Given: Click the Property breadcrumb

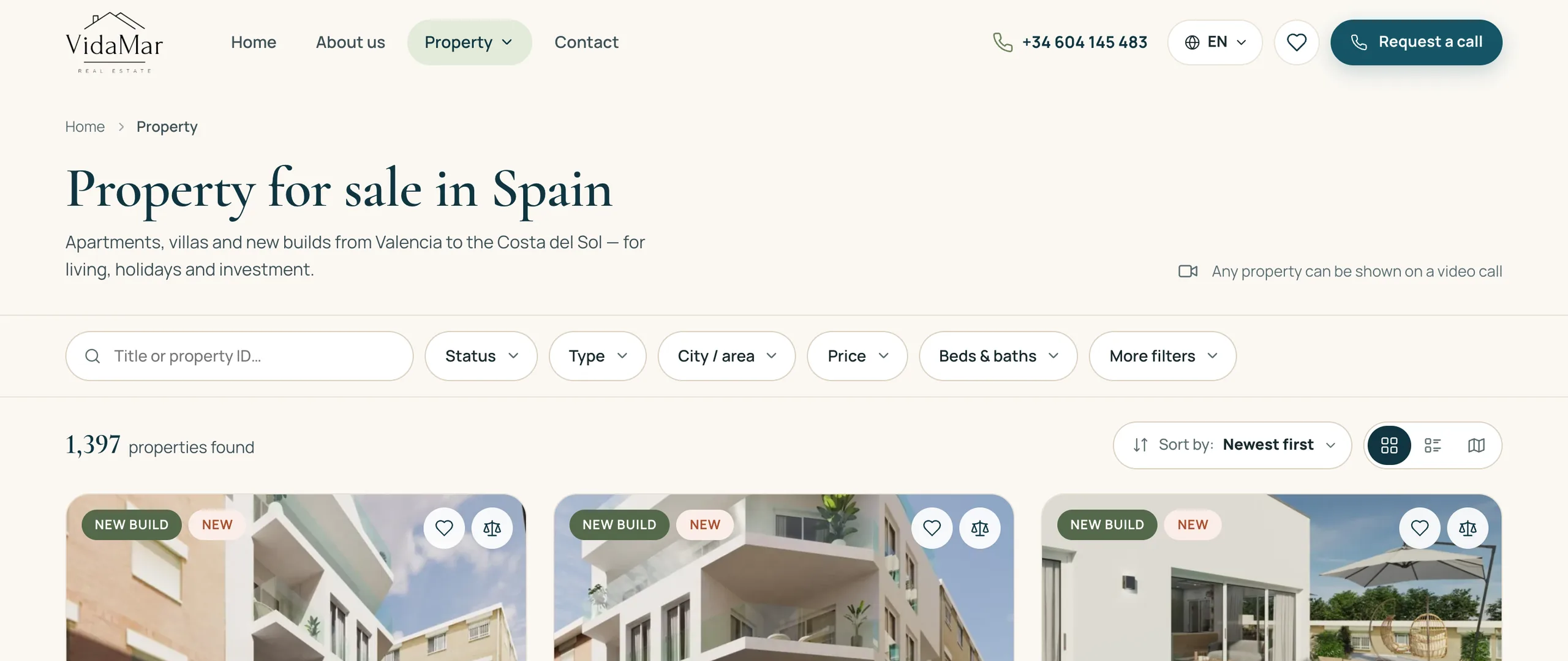Looking at the screenshot, I should [167, 127].
